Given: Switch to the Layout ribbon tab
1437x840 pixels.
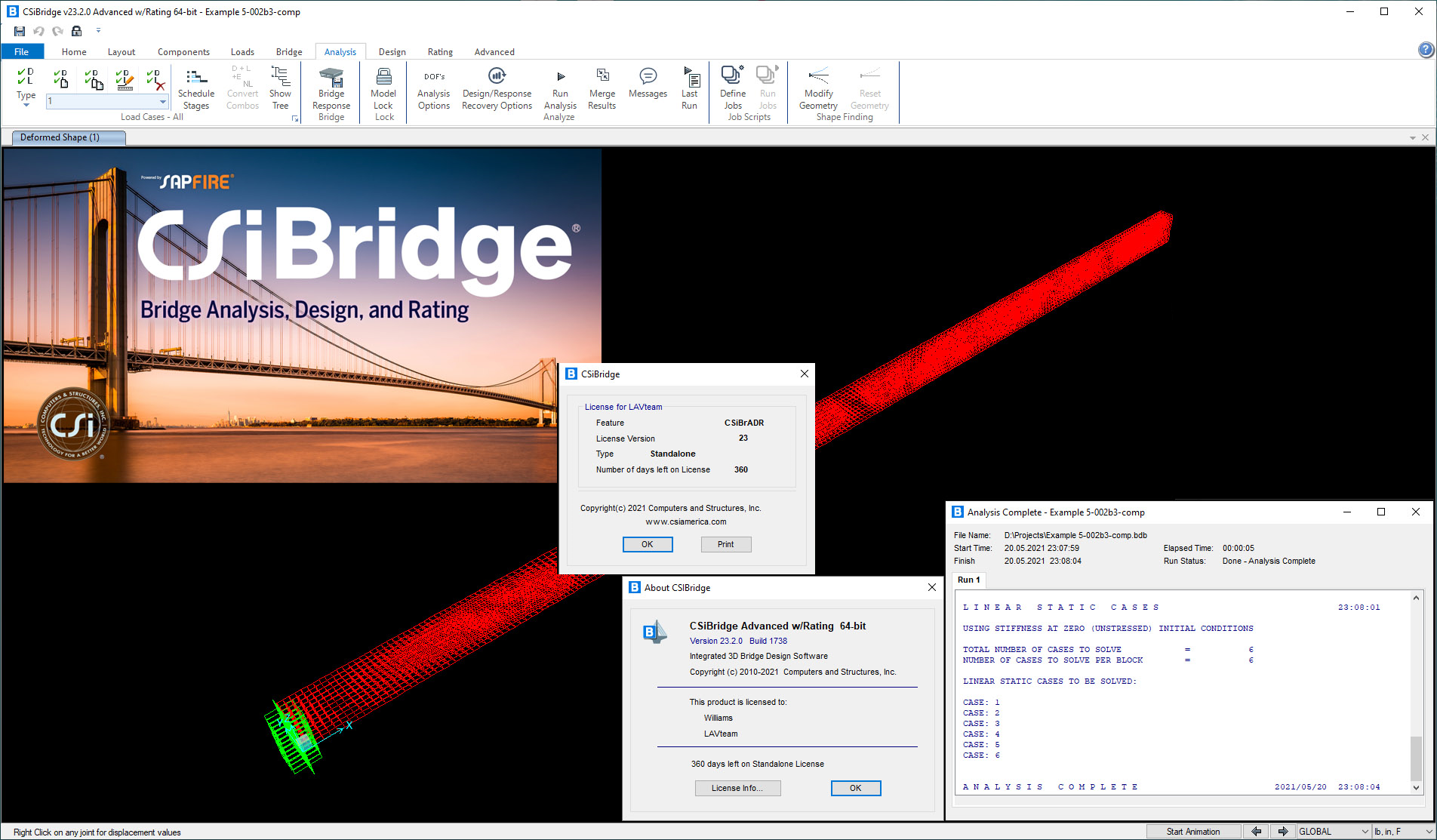Looking at the screenshot, I should pos(122,51).
